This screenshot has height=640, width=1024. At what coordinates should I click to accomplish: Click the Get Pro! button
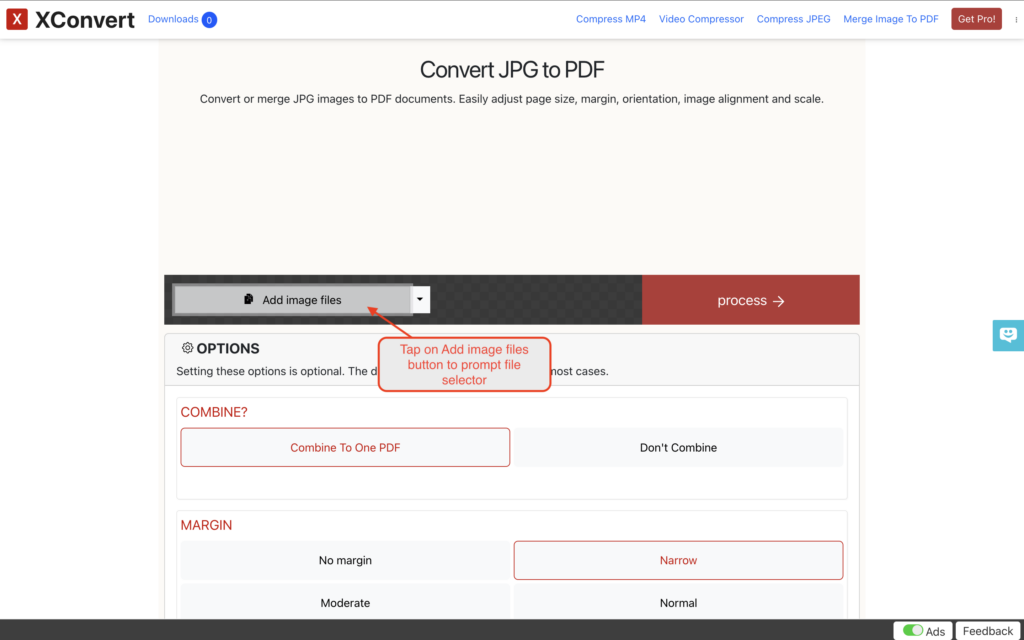point(976,19)
